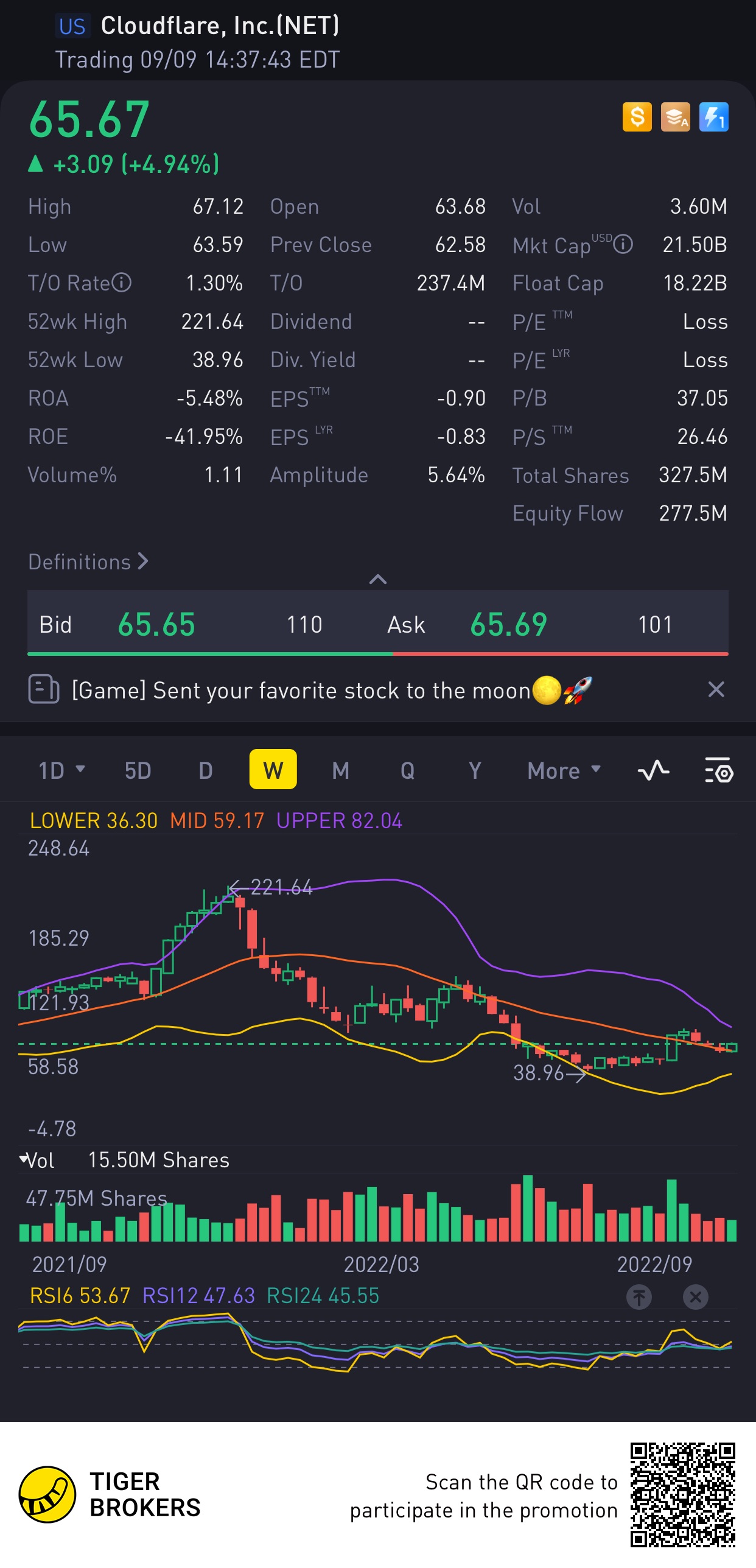Tap the RSI6 53.67 label
Screen dimensions: 756x1568
coord(80,1295)
